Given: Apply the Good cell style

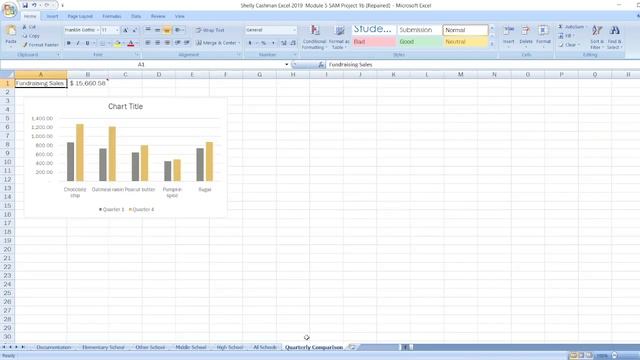Looking at the screenshot, I should click(x=420, y=42).
